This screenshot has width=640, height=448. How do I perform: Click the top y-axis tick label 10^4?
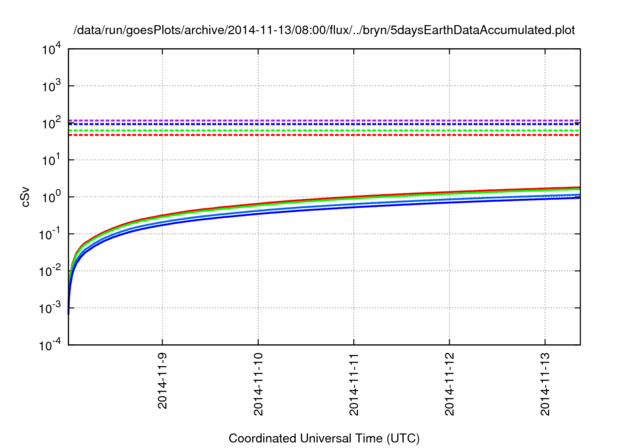[49, 49]
